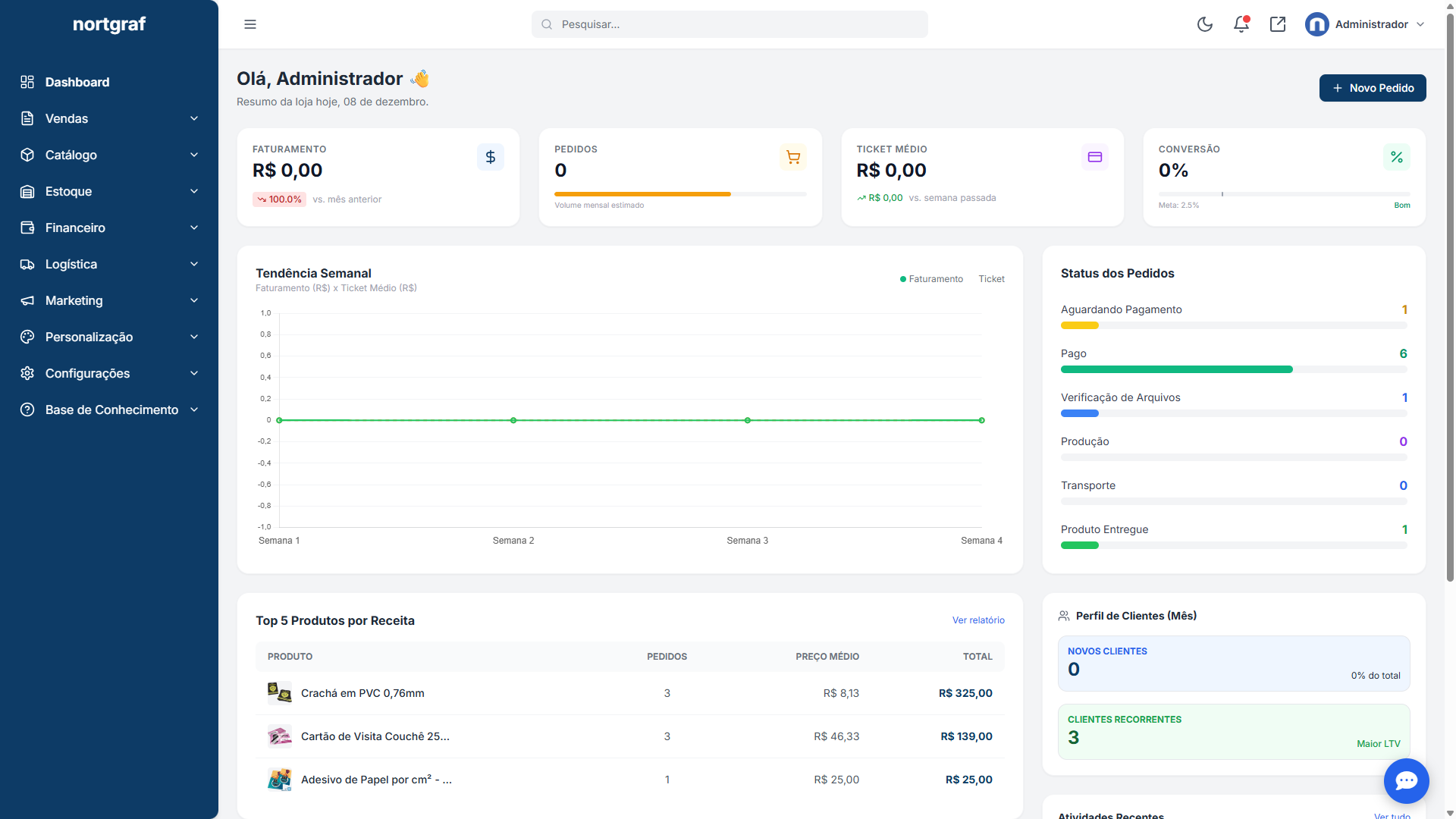This screenshot has height=819, width=1456.
Task: Click the hamburger menu icon
Action: point(250,24)
